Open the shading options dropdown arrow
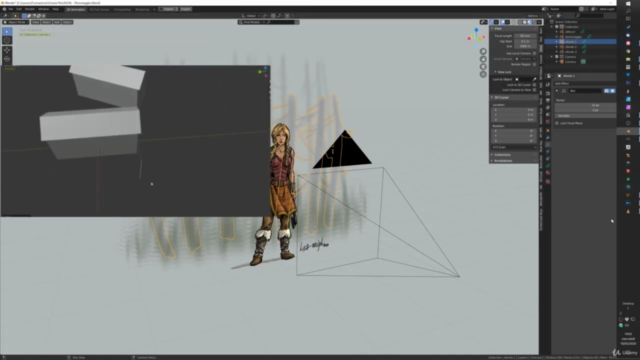Screen dimensions: 640x360 540,22
